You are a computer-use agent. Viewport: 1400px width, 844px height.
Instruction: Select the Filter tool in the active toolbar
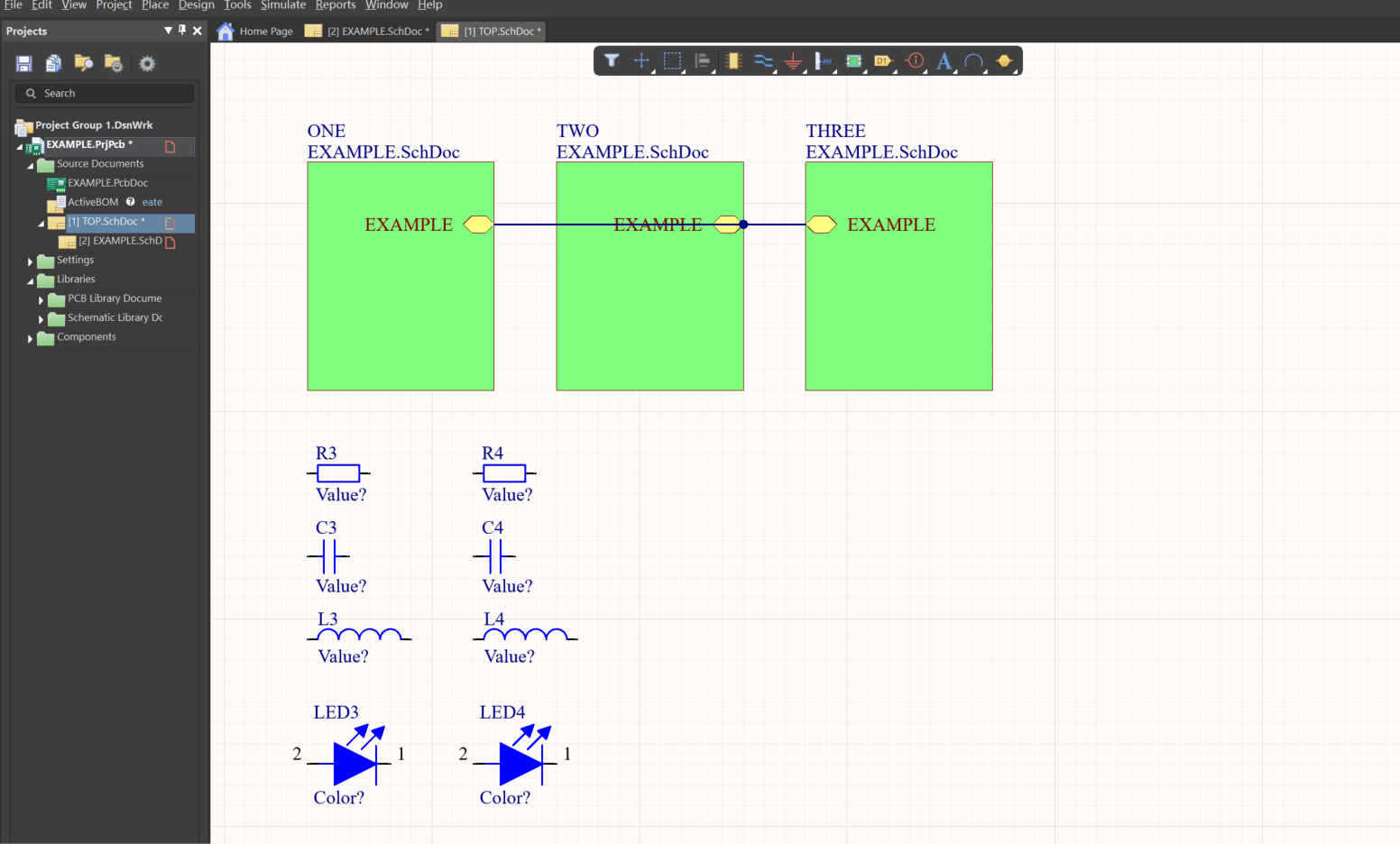coord(612,60)
